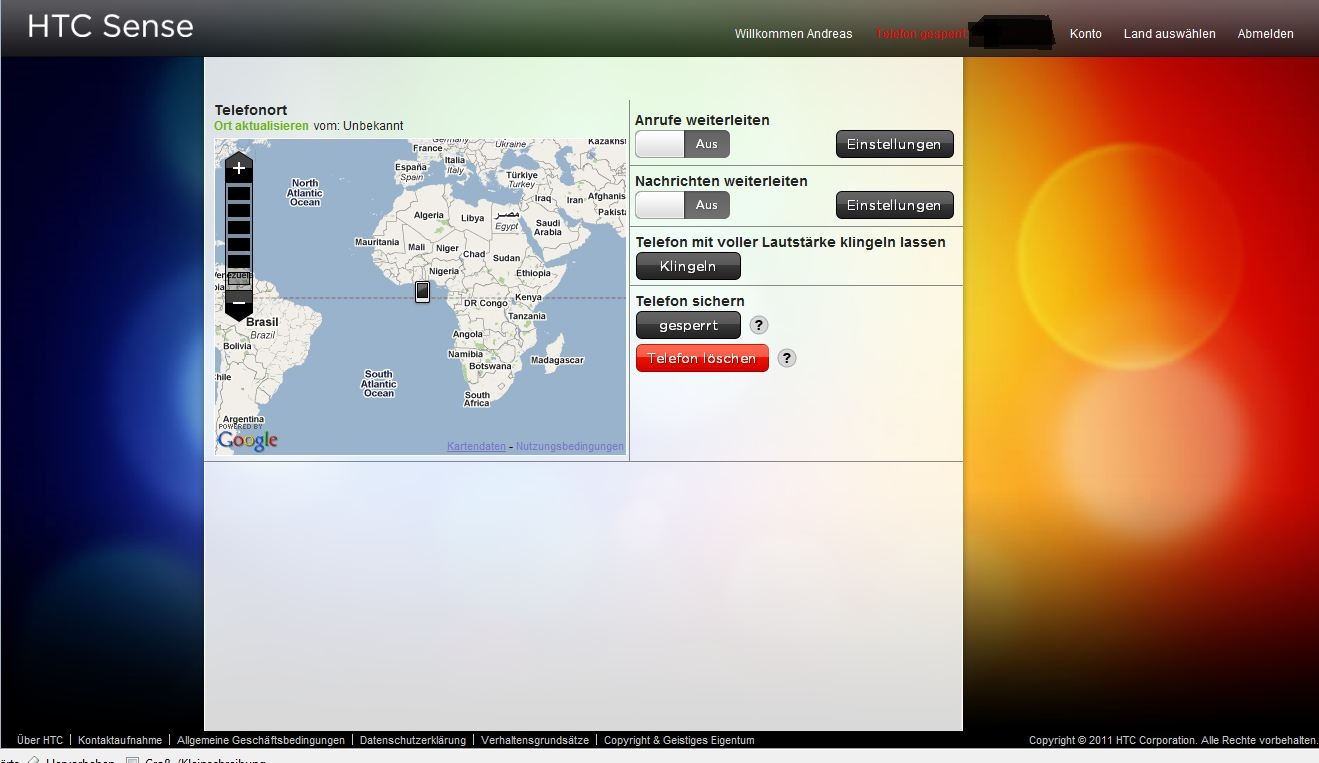Screen dimensions: 1319x763
Task: Set map zoom to middle slider segment
Action: 238,227
